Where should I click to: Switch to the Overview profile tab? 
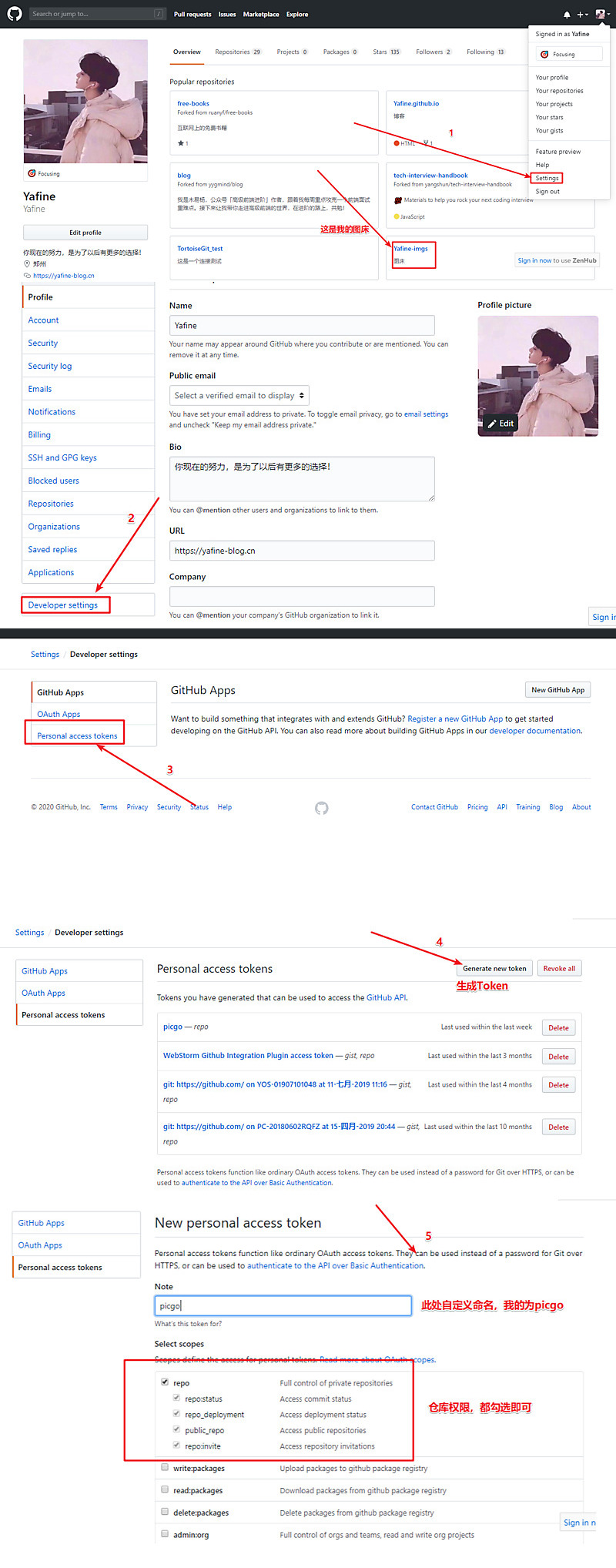pyautogui.click(x=187, y=52)
